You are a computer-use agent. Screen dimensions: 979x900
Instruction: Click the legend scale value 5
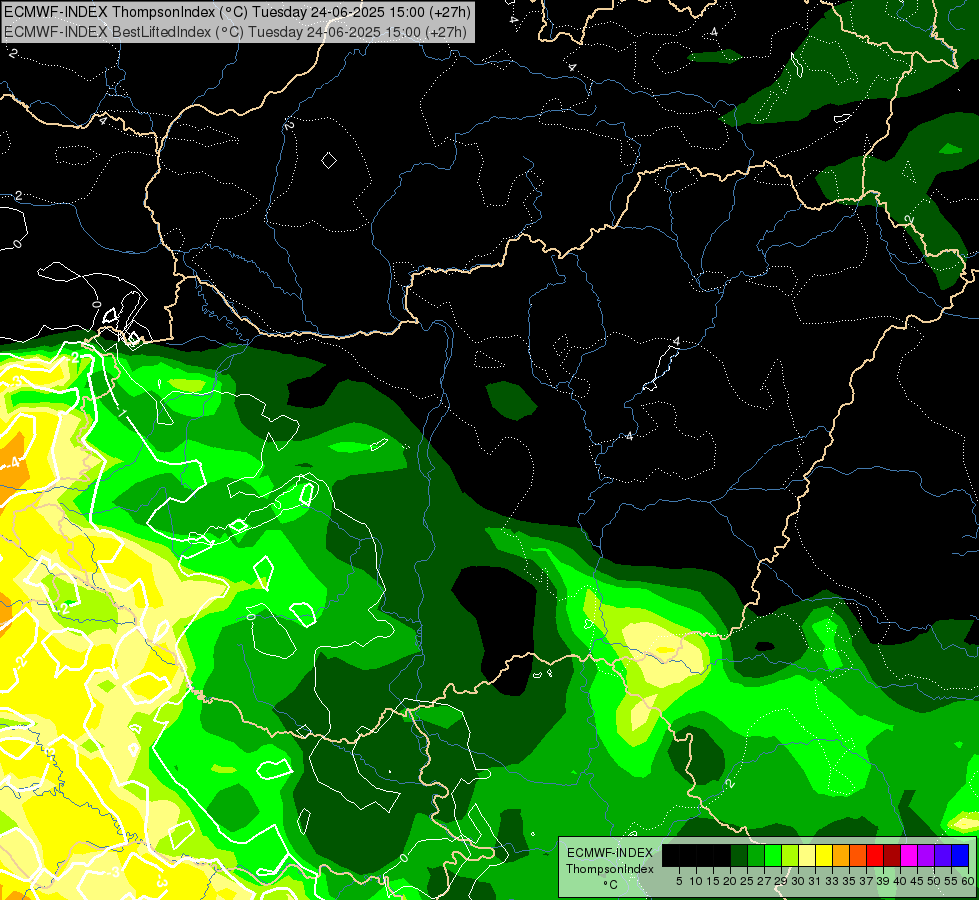tap(679, 881)
